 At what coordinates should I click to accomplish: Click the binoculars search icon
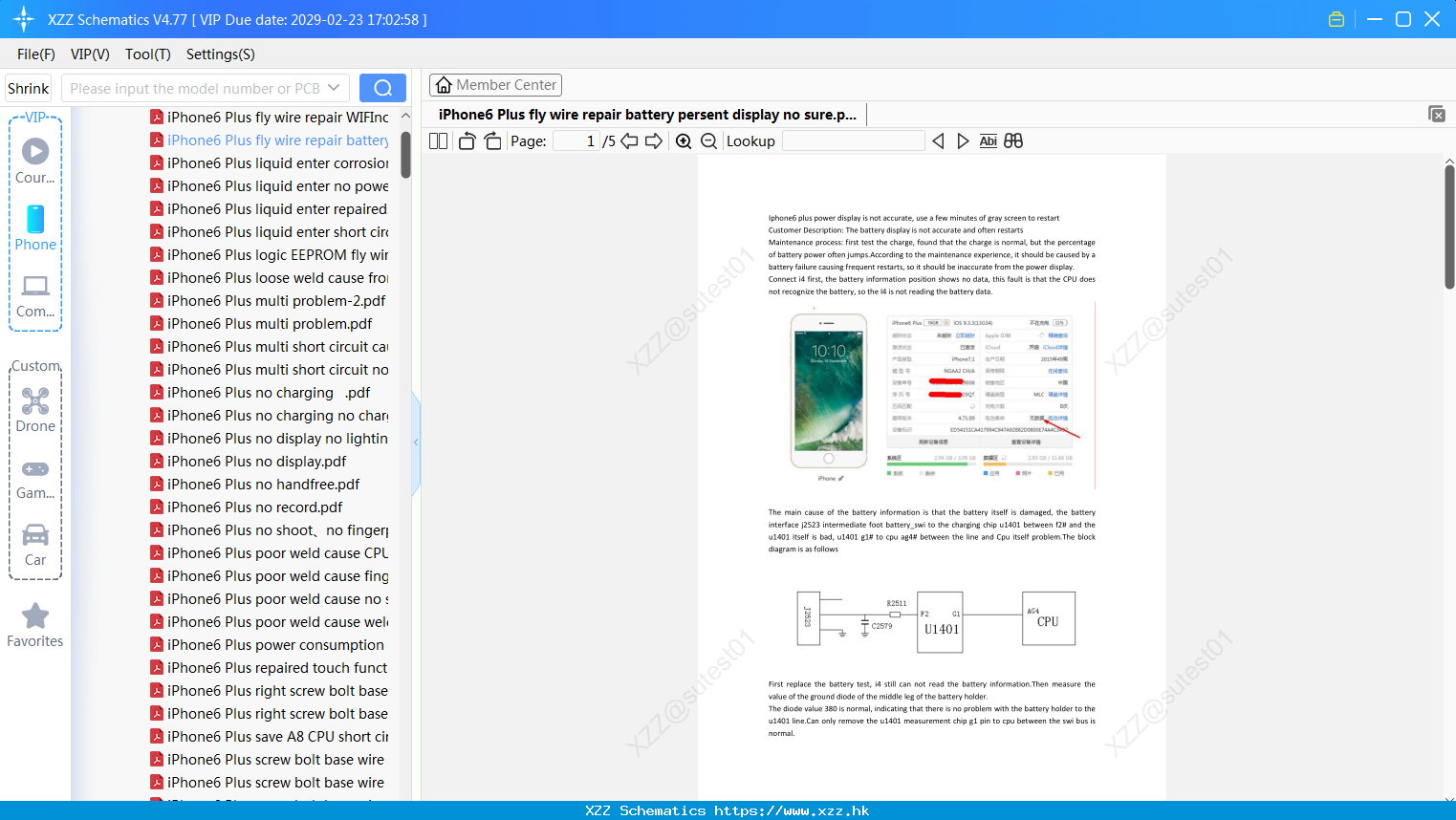(x=1013, y=140)
